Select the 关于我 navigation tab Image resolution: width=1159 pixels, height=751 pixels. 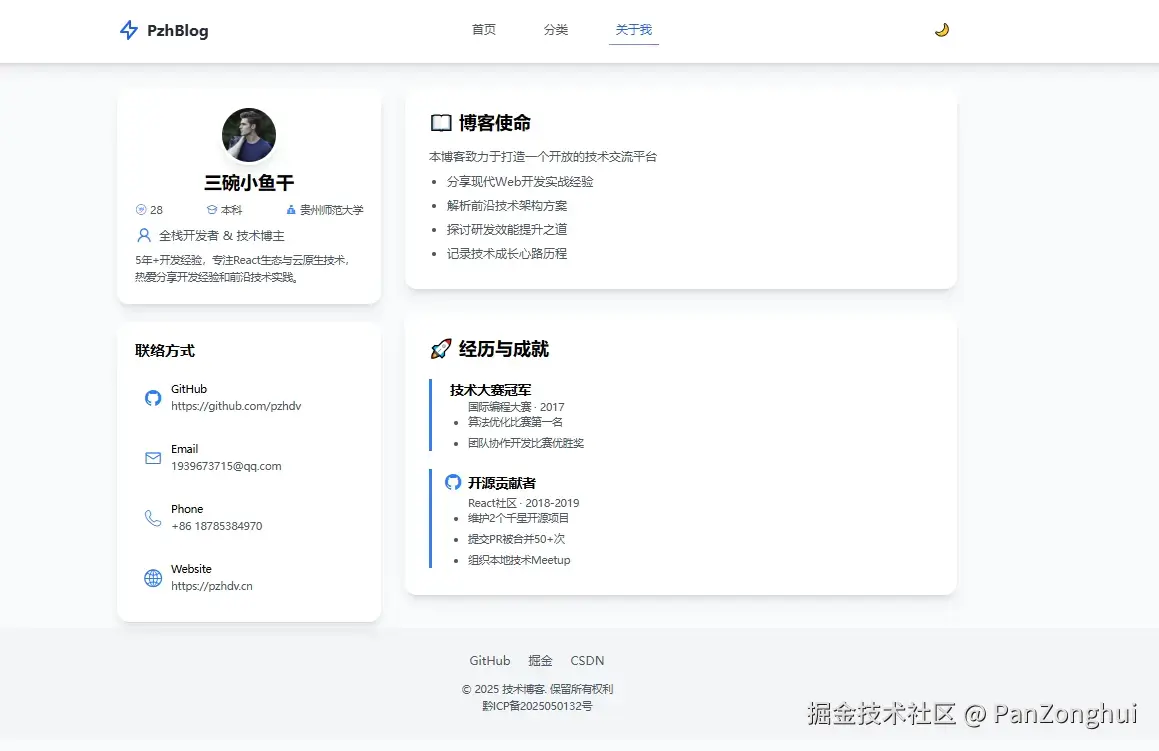point(633,30)
